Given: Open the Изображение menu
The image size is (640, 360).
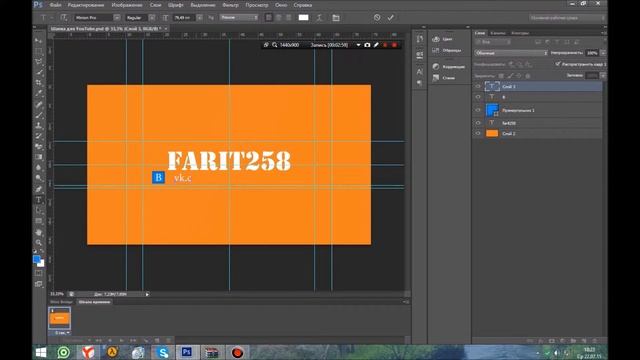Looking at the screenshot, I should click(x=127, y=5).
